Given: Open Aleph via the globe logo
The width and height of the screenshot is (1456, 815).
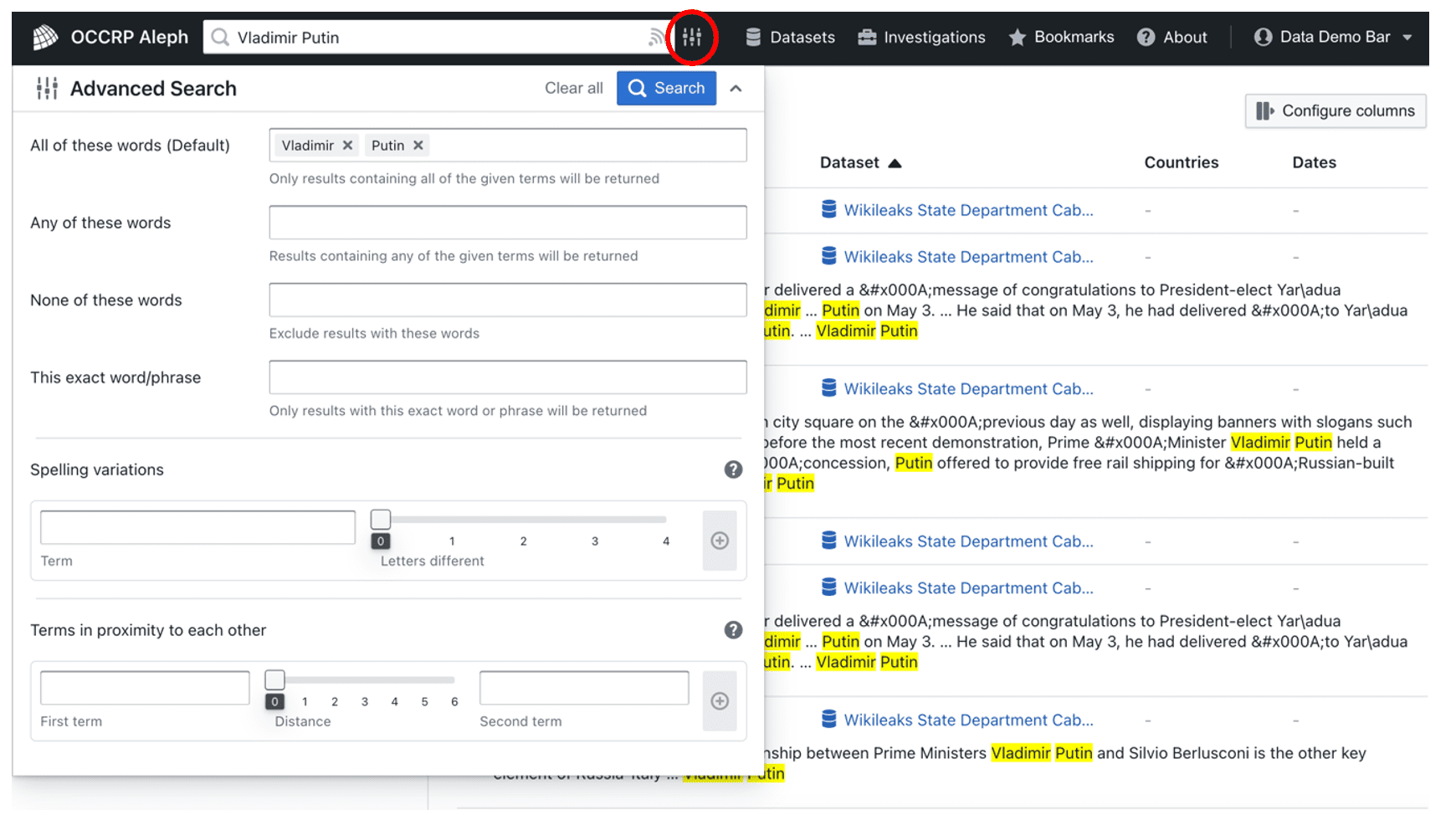Looking at the screenshot, I should click(x=45, y=37).
